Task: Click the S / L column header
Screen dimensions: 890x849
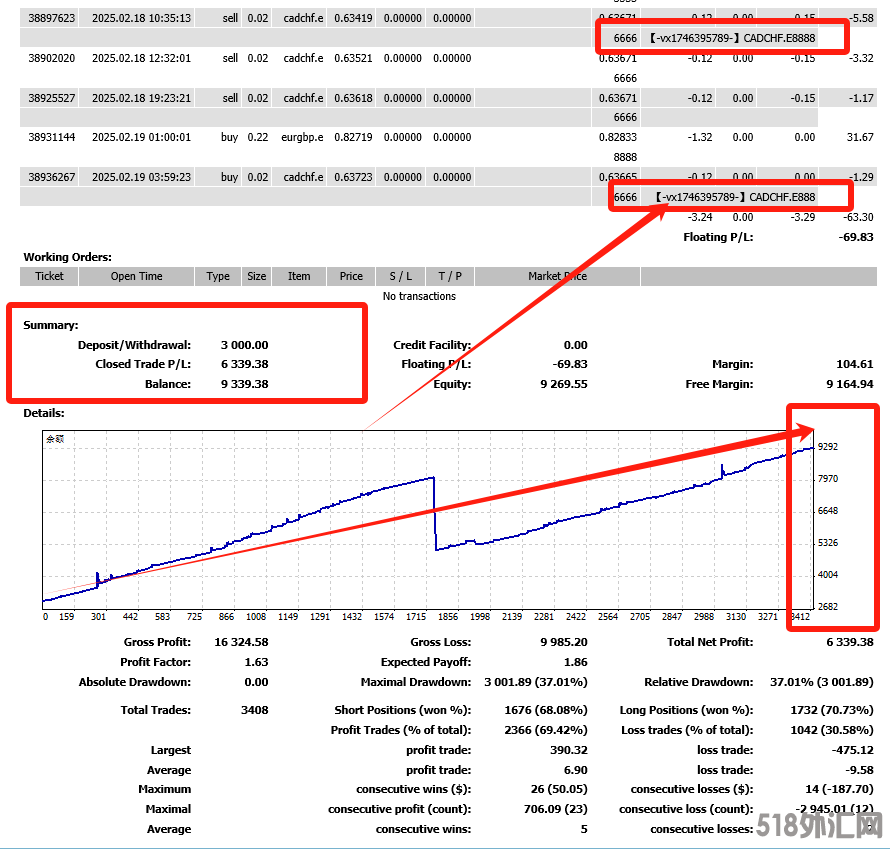Action: 401,276
